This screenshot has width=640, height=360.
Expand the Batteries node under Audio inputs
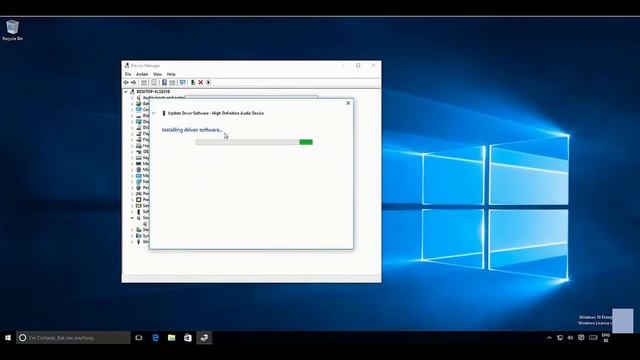[x=132, y=104]
